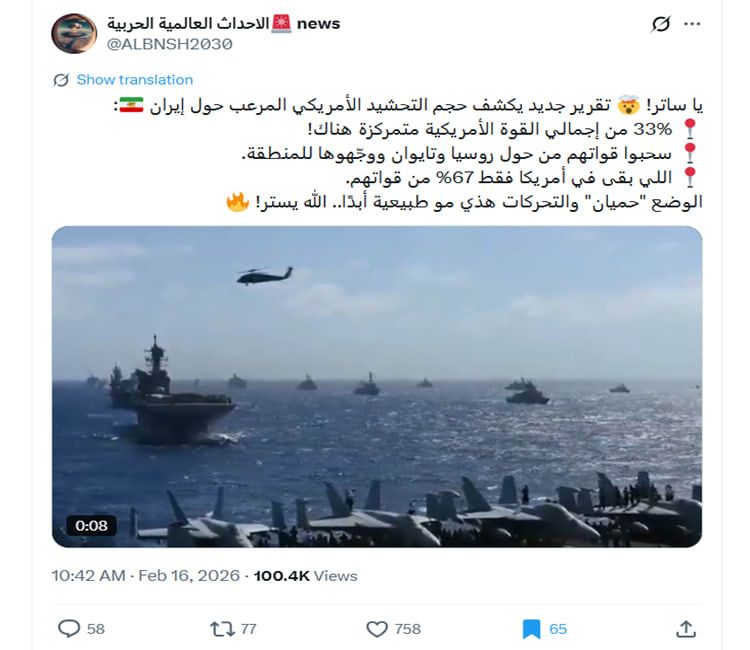
Task: Open the 10:42 AM Feb 16, 2026 timestamp
Action: (146, 575)
